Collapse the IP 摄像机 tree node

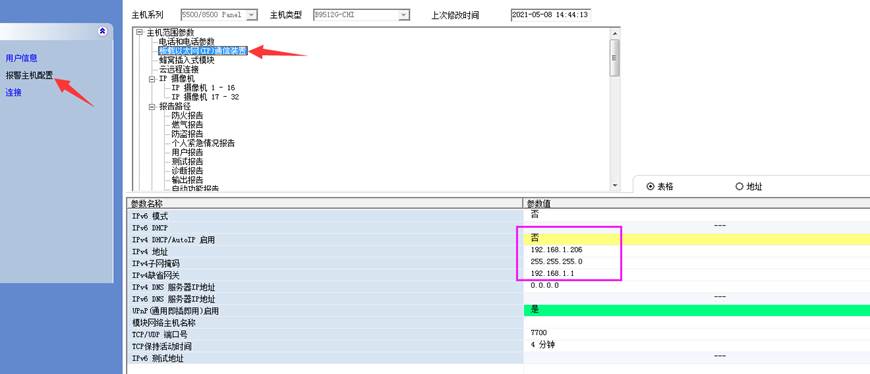pyautogui.click(x=151, y=79)
